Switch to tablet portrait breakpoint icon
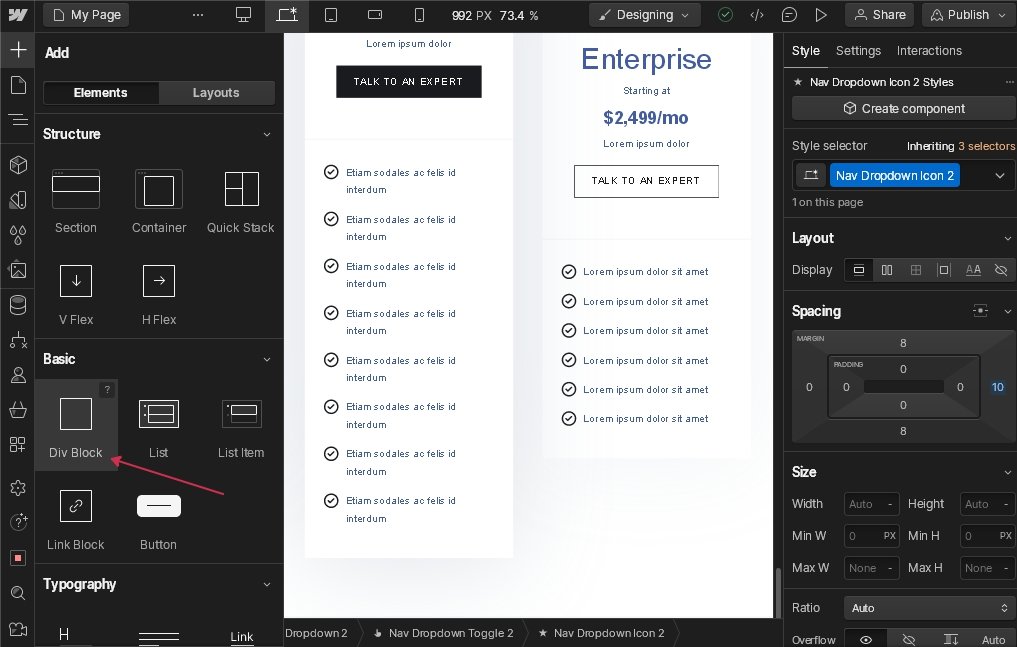This screenshot has width=1017, height=647. click(x=331, y=15)
